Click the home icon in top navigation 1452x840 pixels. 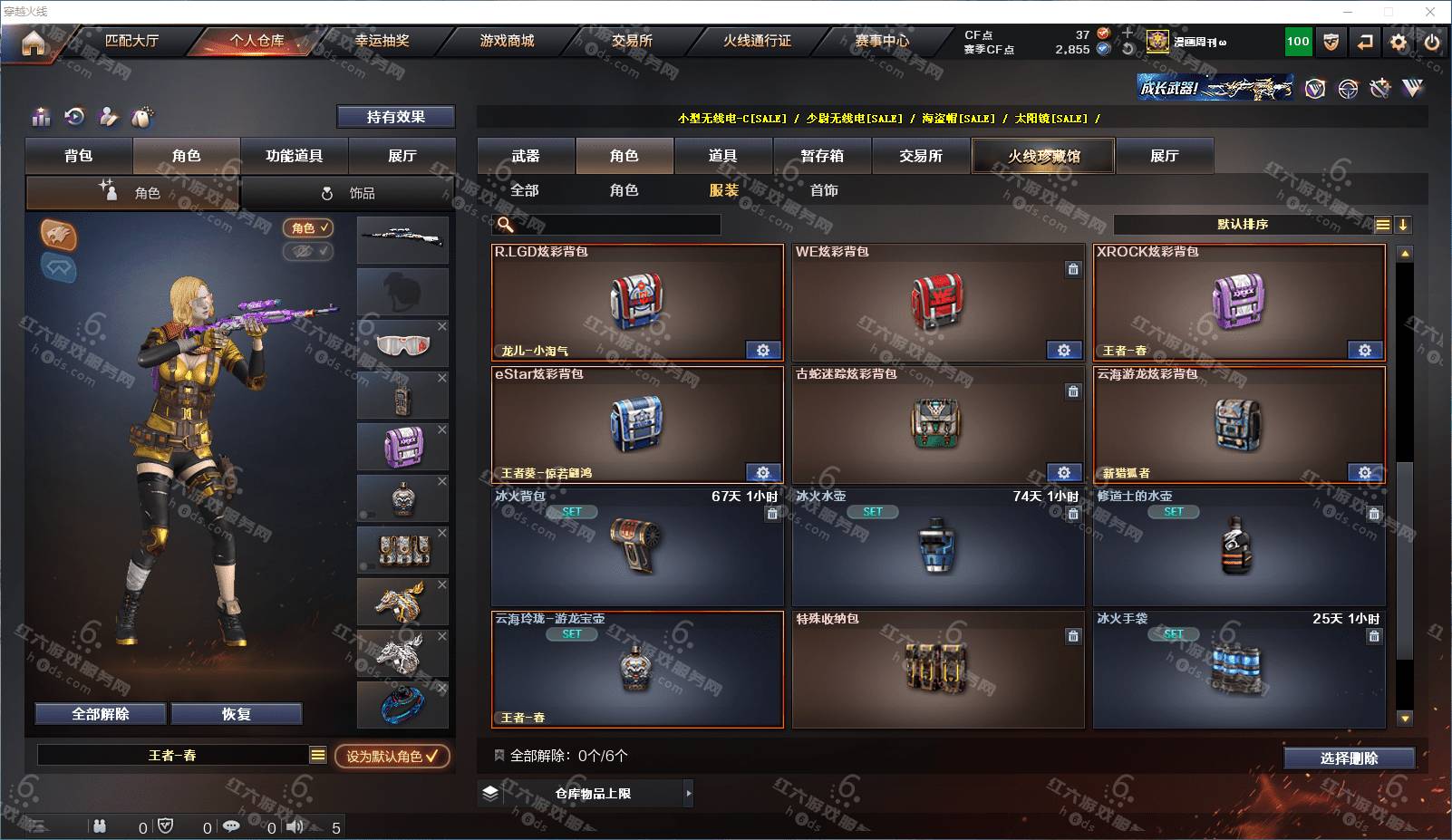tap(34, 43)
